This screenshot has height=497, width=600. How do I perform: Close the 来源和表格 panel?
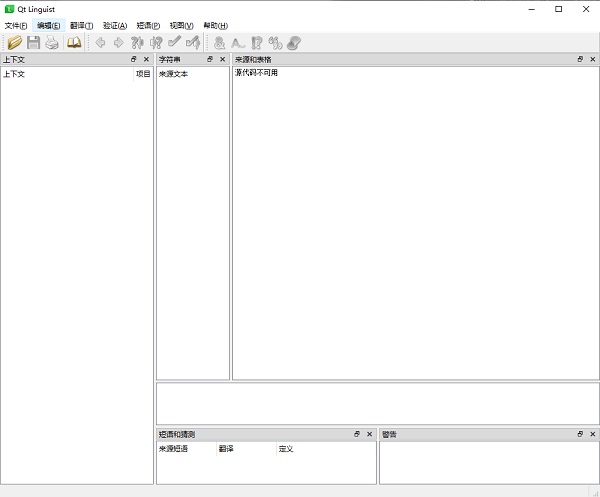coord(592,59)
